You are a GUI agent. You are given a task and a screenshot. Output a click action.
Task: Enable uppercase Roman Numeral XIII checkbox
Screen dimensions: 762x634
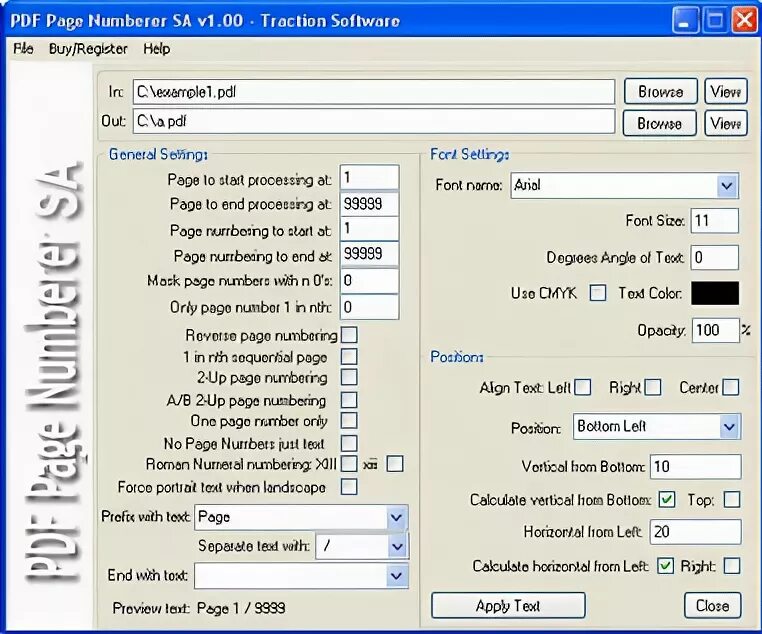pyautogui.click(x=349, y=463)
